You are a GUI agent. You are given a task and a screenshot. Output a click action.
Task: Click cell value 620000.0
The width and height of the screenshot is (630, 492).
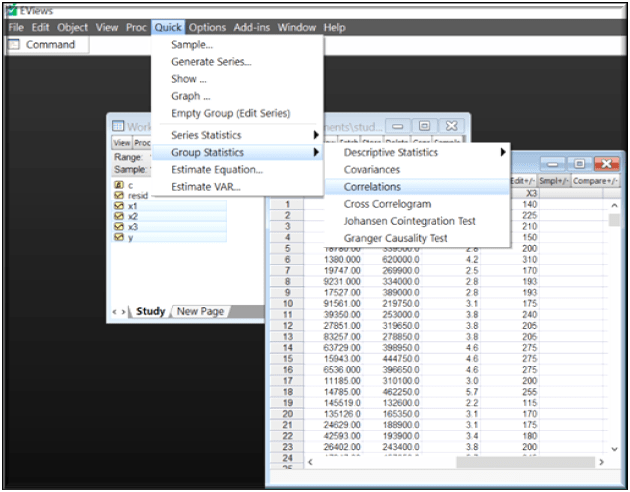click(x=401, y=260)
